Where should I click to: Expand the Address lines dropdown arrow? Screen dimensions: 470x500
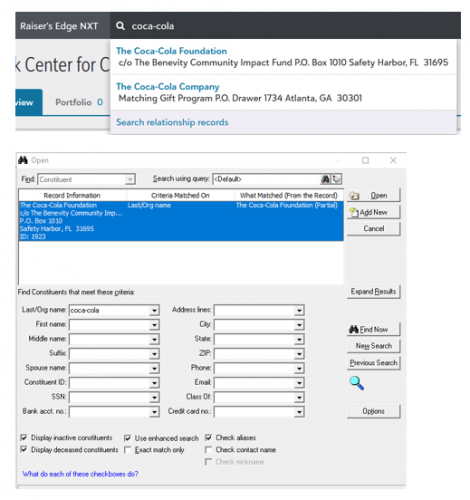[299, 310]
